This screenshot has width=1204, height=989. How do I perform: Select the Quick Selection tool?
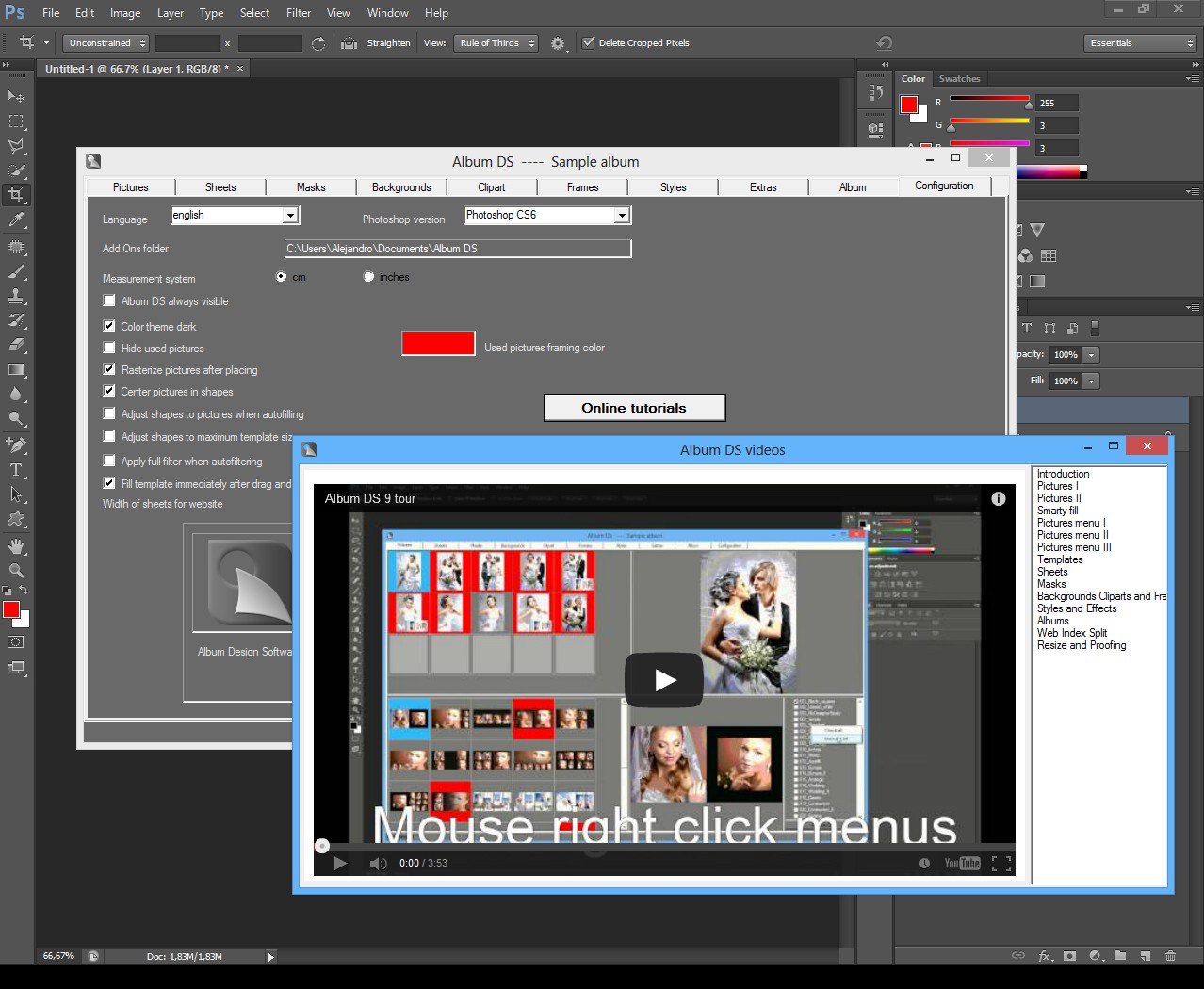click(16, 170)
